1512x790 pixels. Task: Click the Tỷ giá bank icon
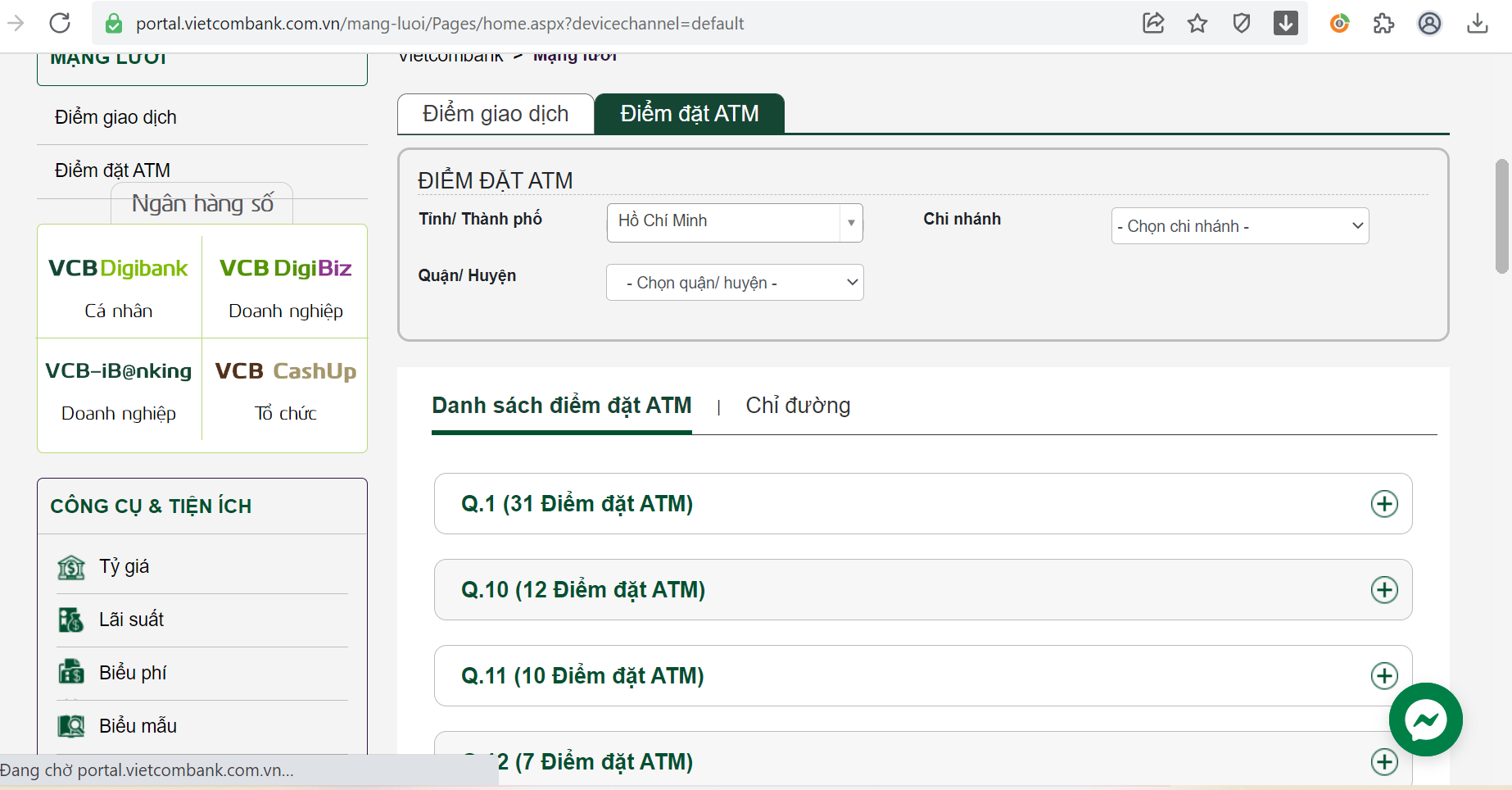coord(71,567)
